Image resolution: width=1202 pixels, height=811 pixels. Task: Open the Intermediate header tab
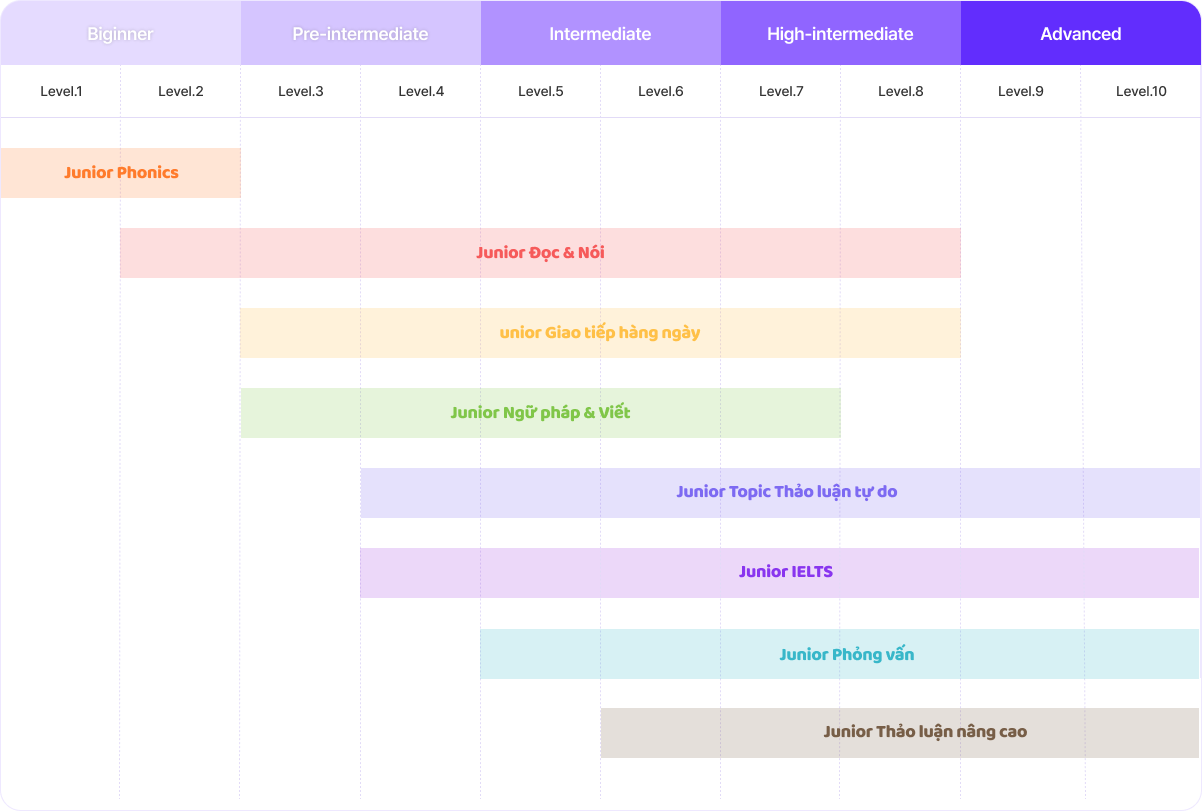[x=600, y=34]
